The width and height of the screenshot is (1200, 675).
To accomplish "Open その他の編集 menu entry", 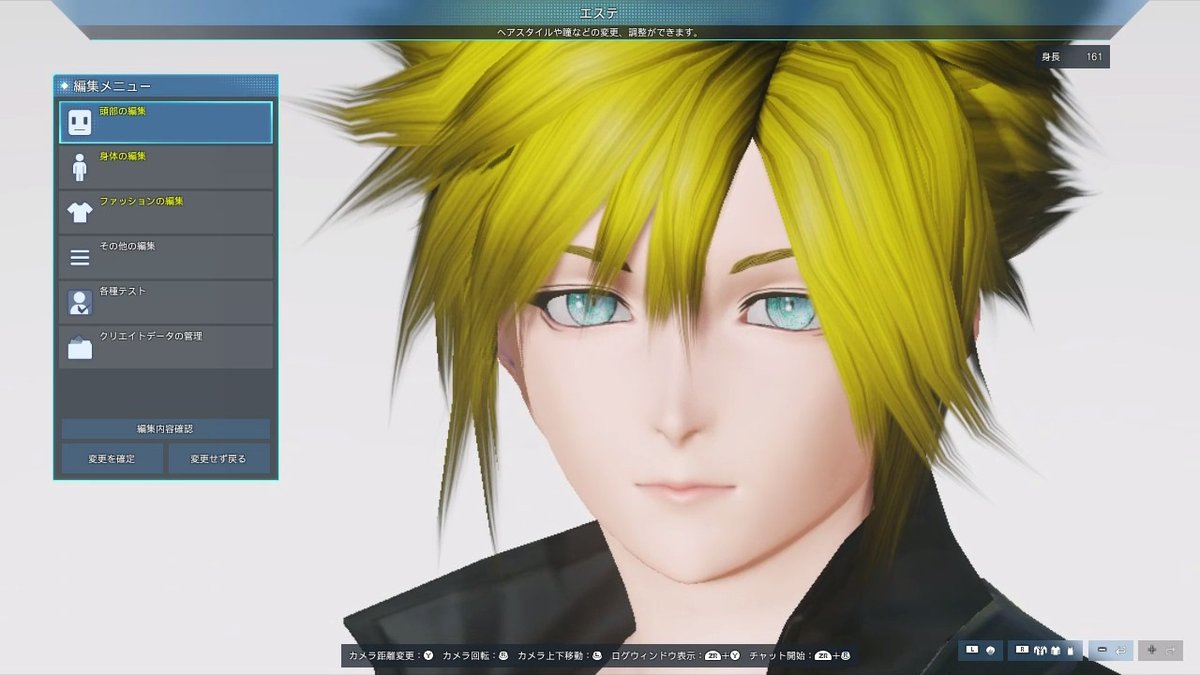I will (166, 257).
